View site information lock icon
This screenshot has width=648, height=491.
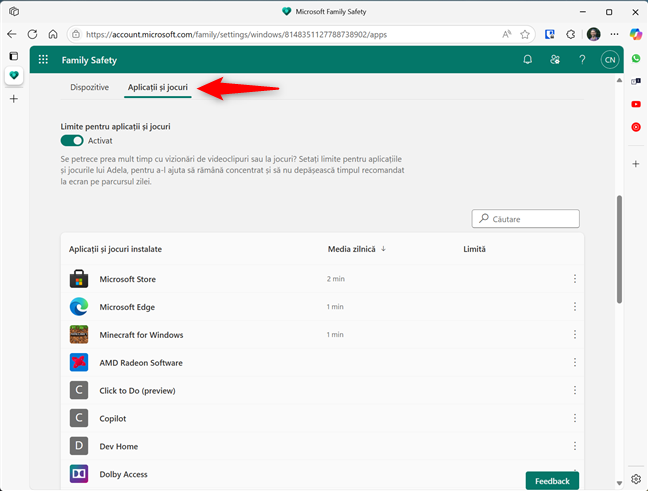pos(76,34)
